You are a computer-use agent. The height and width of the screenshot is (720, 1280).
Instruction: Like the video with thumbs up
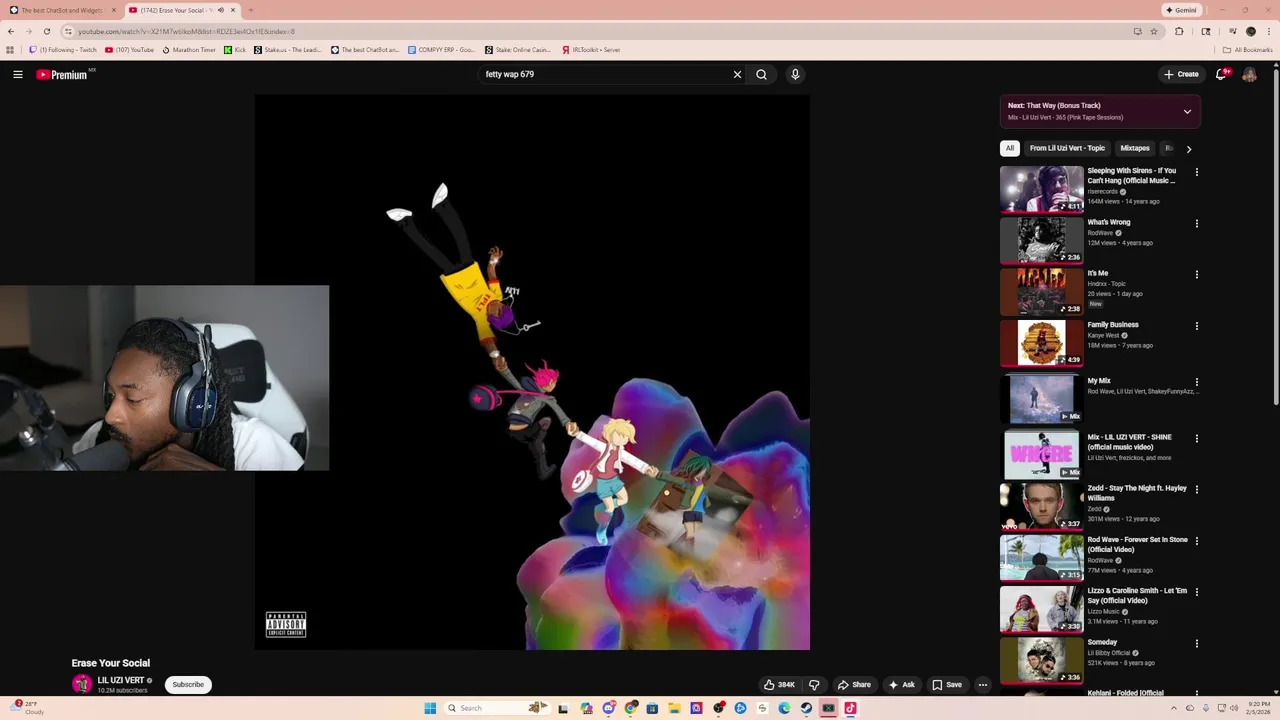(x=780, y=685)
